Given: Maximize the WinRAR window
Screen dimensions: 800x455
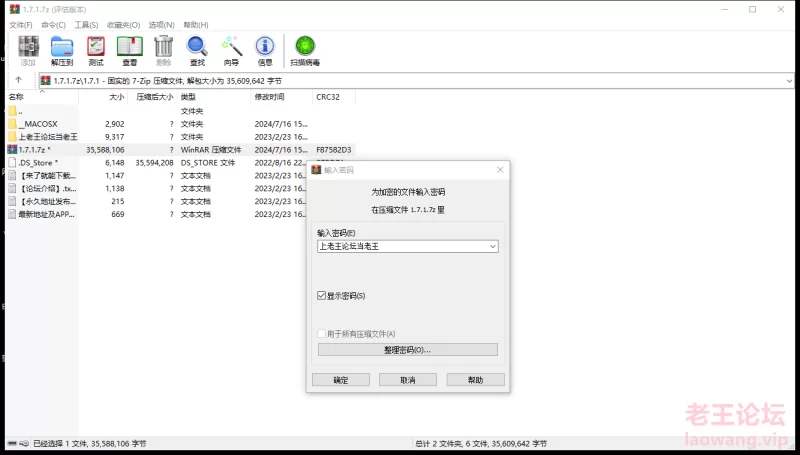Looking at the screenshot, I should point(753,9).
